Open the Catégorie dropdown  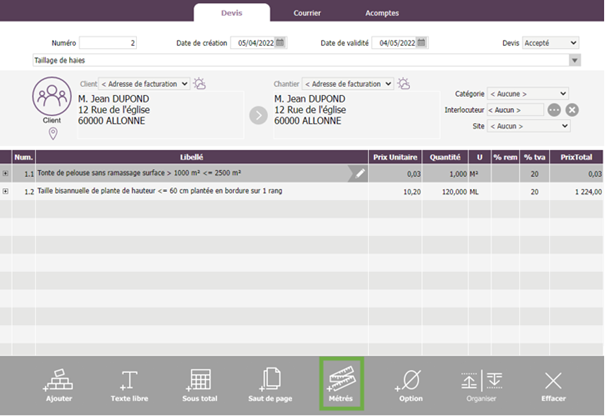[x=527, y=94]
